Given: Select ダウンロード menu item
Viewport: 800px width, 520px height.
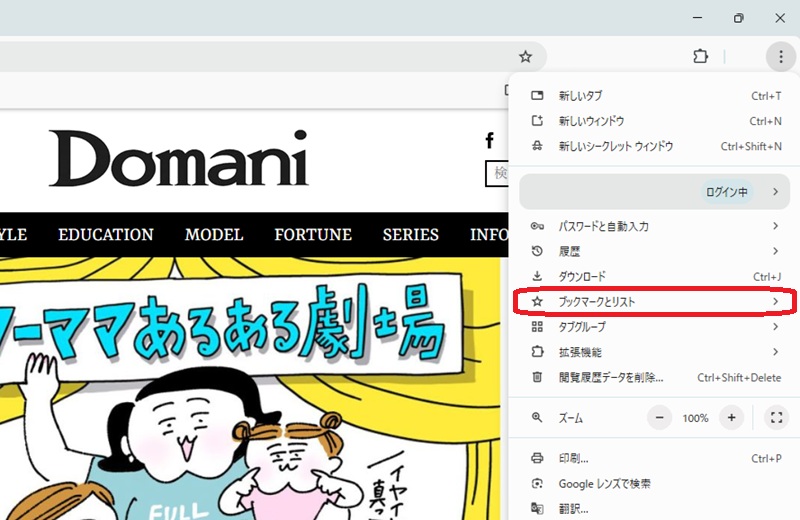Looking at the screenshot, I should (654, 277).
